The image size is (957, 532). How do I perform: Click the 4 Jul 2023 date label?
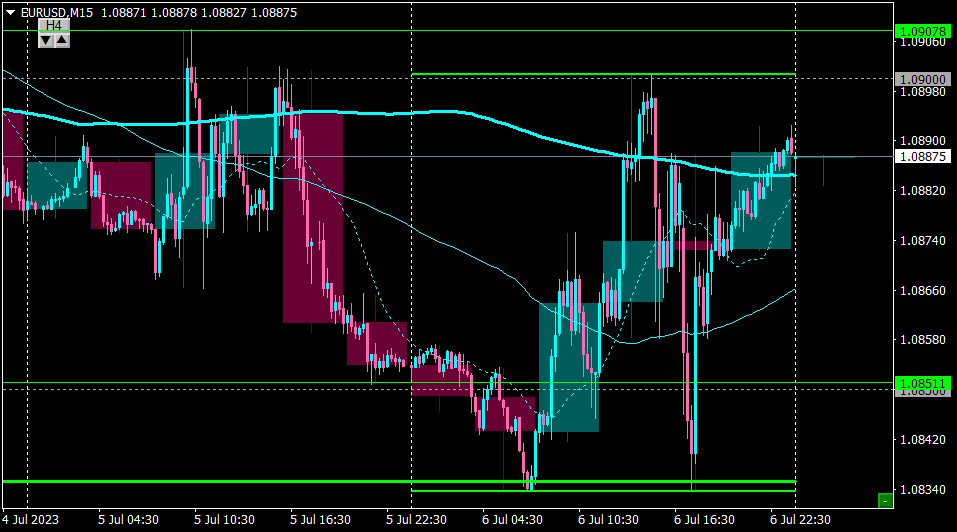coord(31,520)
